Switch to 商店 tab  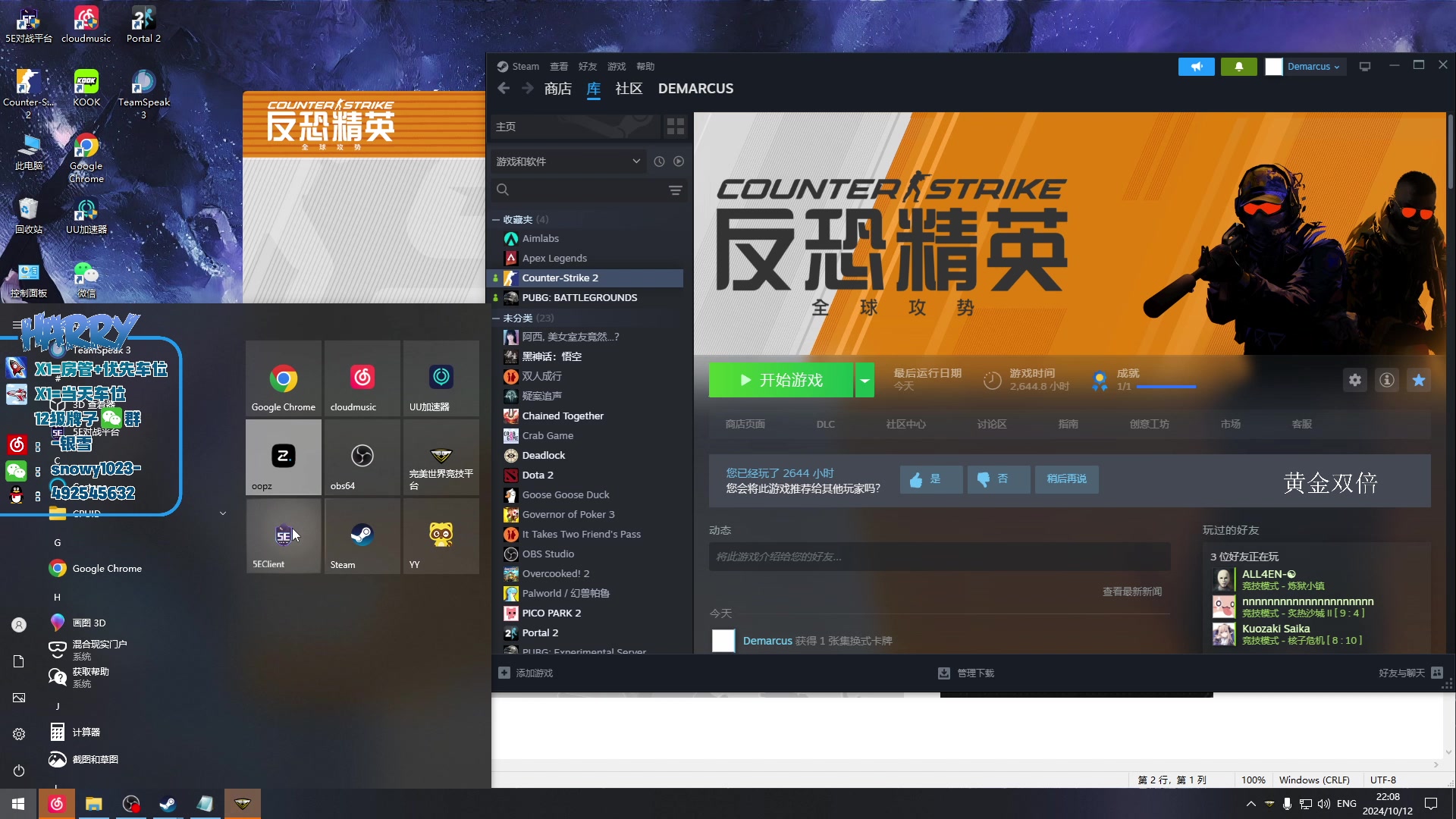coord(558,89)
